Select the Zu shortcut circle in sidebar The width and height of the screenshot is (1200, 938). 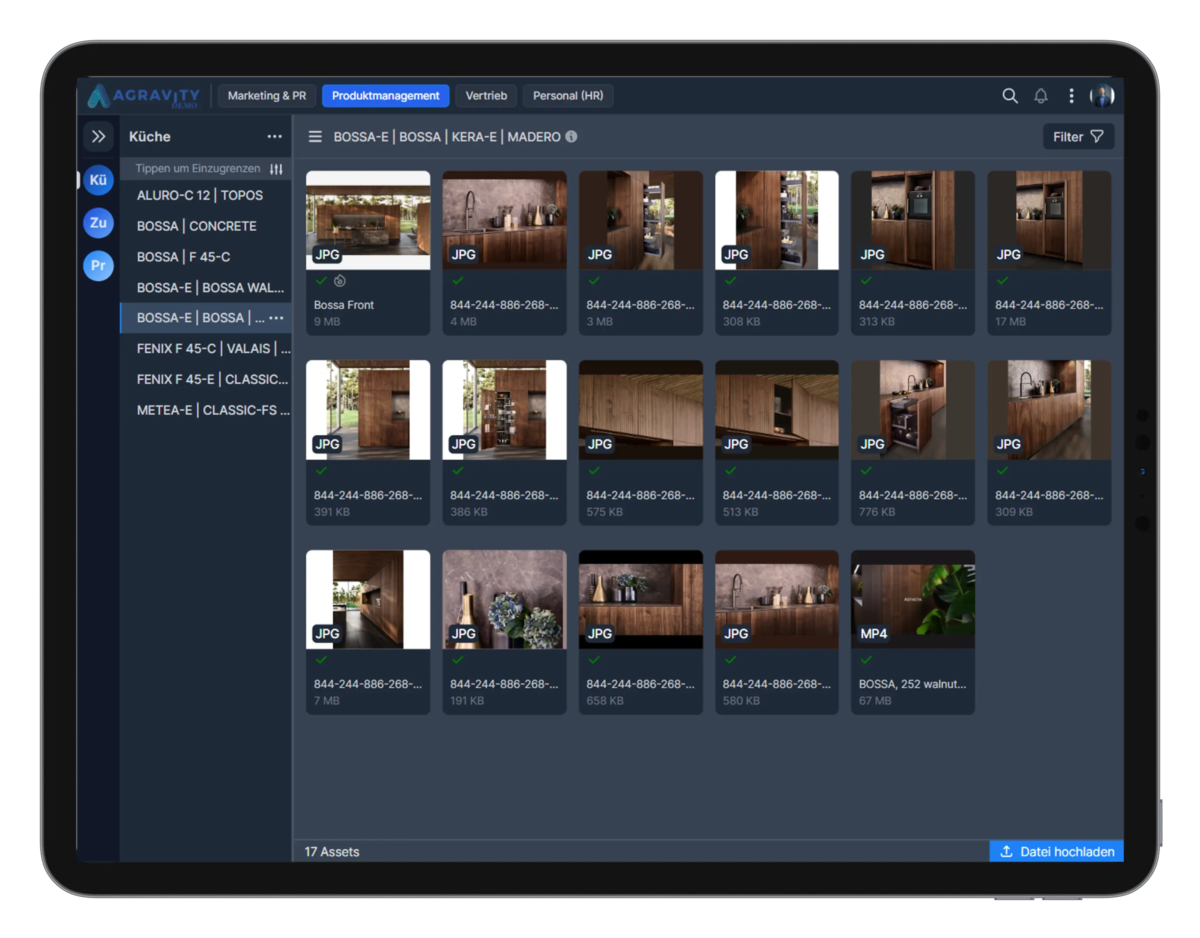(x=97, y=223)
